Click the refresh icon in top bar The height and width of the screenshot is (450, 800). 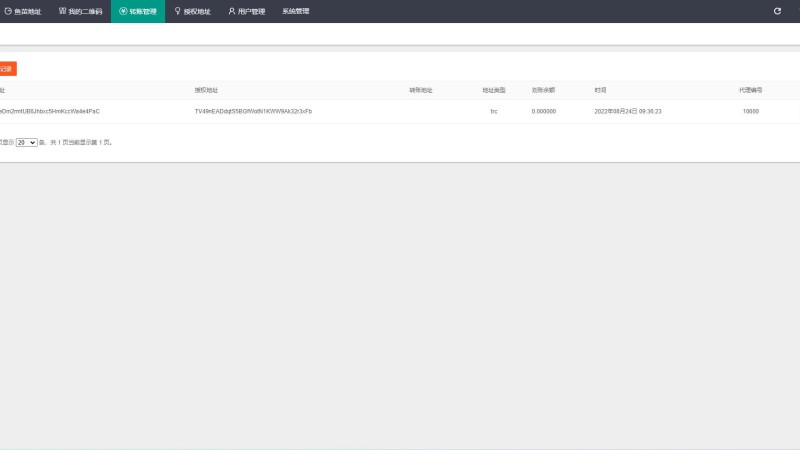(x=777, y=11)
